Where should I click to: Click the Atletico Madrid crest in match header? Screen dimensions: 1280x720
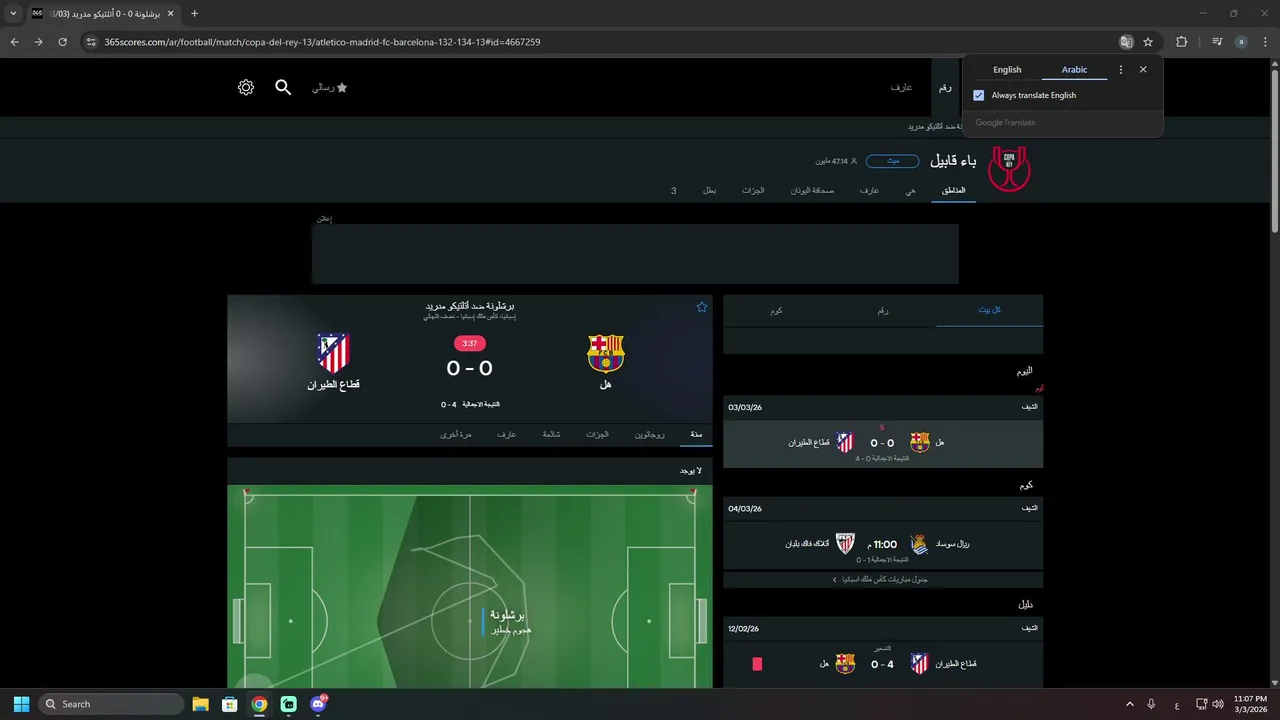pos(333,353)
